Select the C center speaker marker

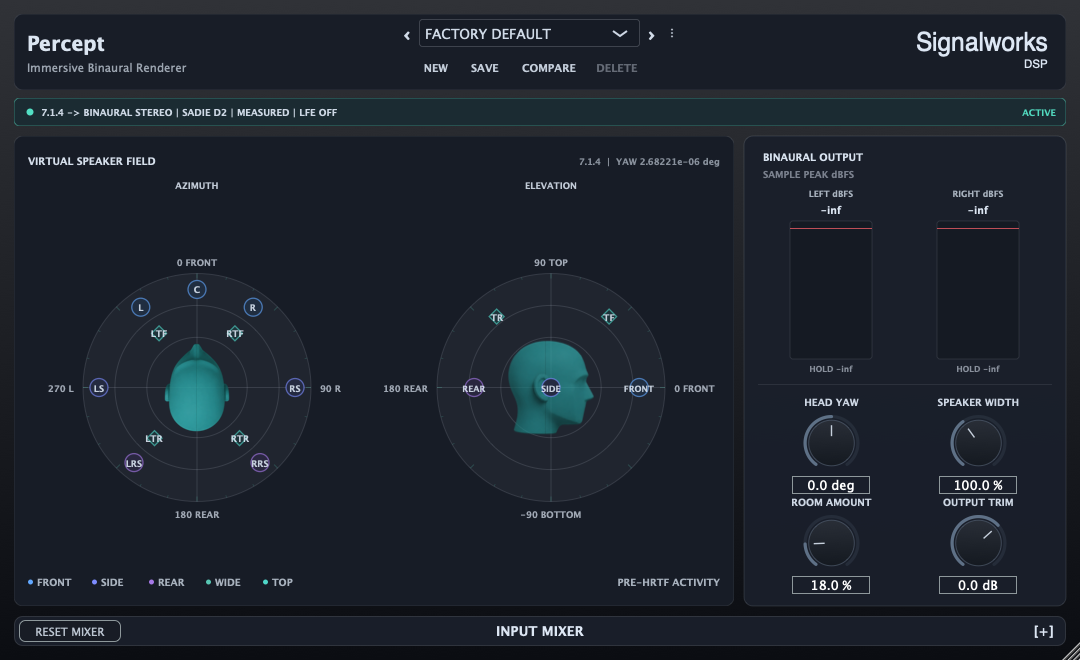[197, 289]
